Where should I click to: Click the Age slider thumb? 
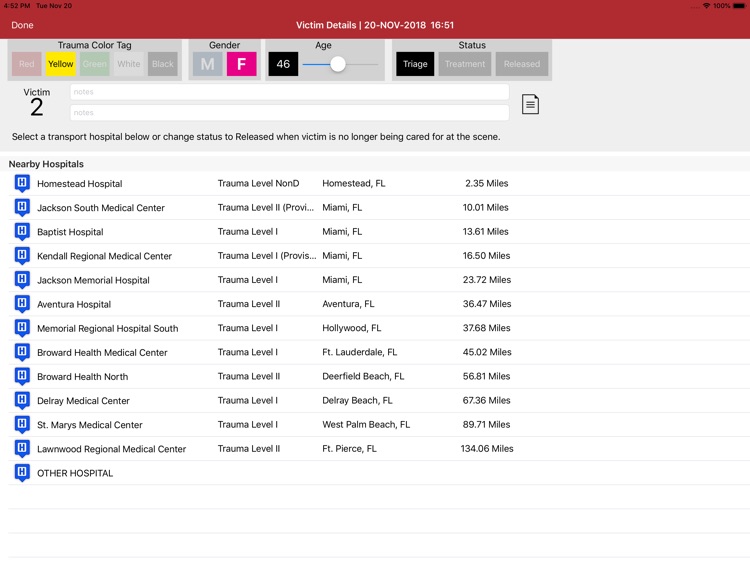click(x=338, y=64)
